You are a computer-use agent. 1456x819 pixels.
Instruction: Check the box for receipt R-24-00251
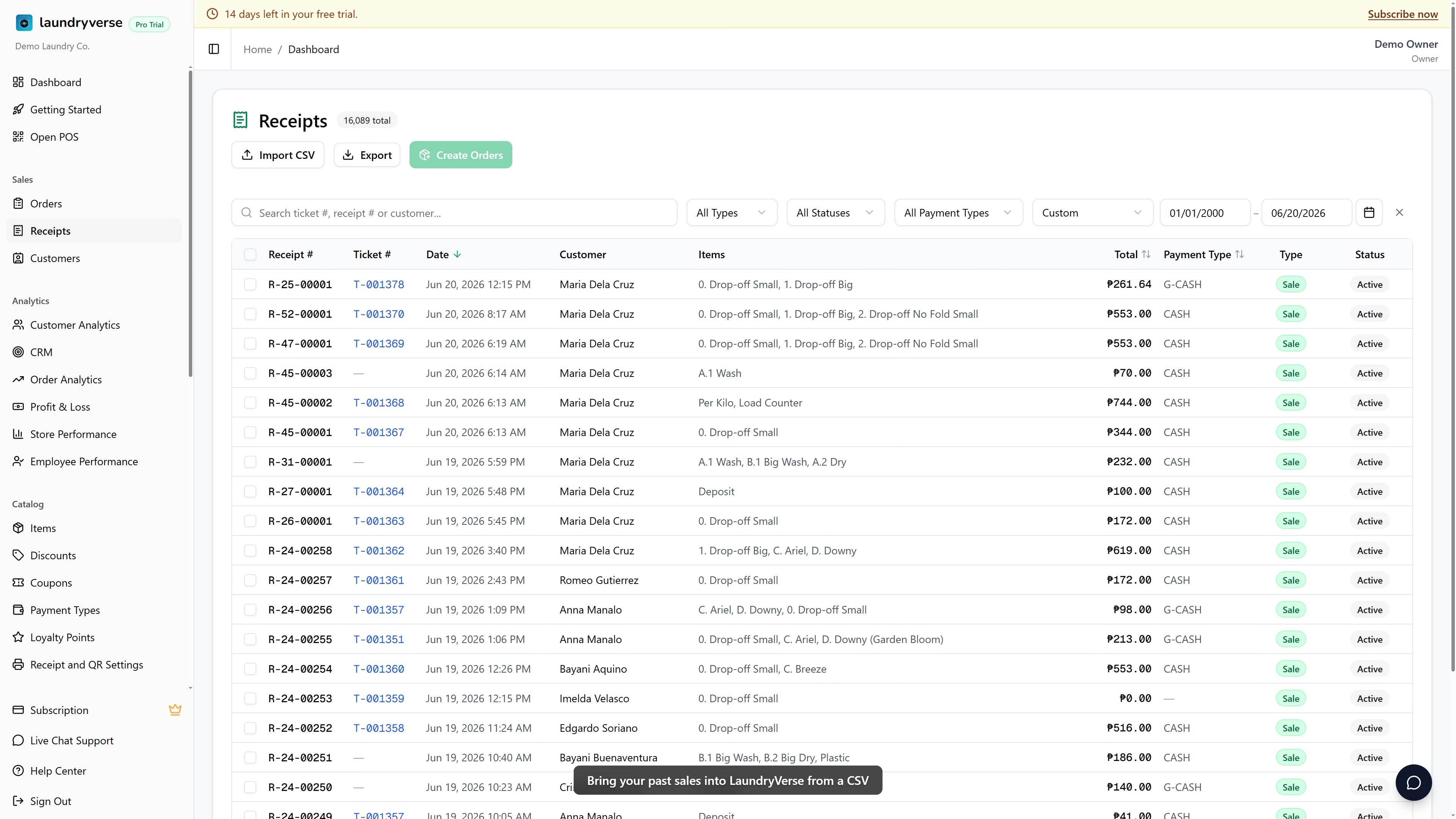(x=250, y=758)
